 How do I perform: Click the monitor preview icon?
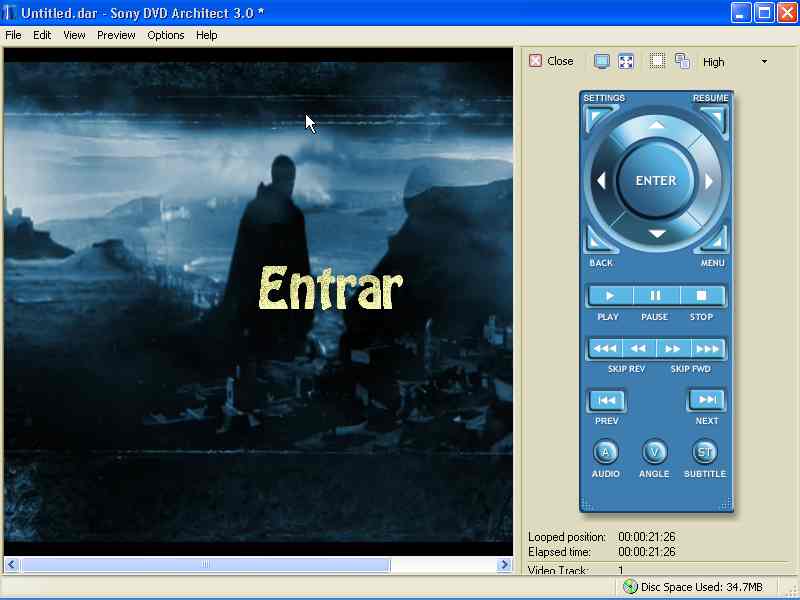tap(602, 61)
